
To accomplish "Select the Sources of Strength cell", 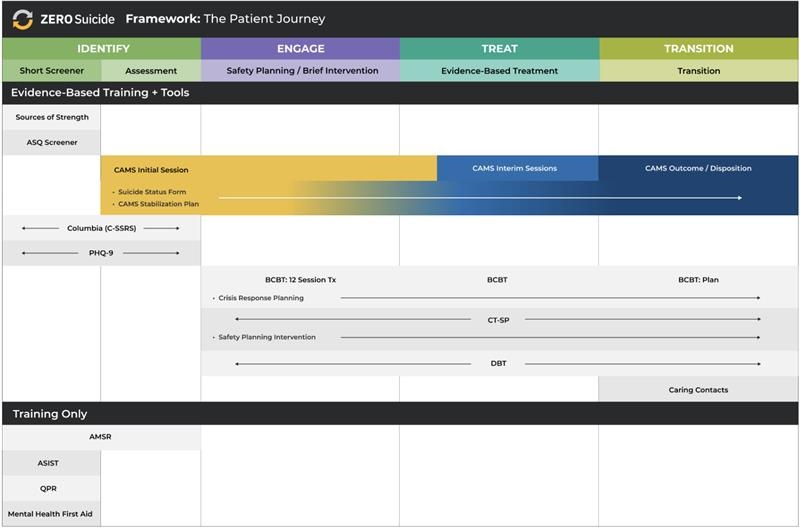I will tap(52, 117).
